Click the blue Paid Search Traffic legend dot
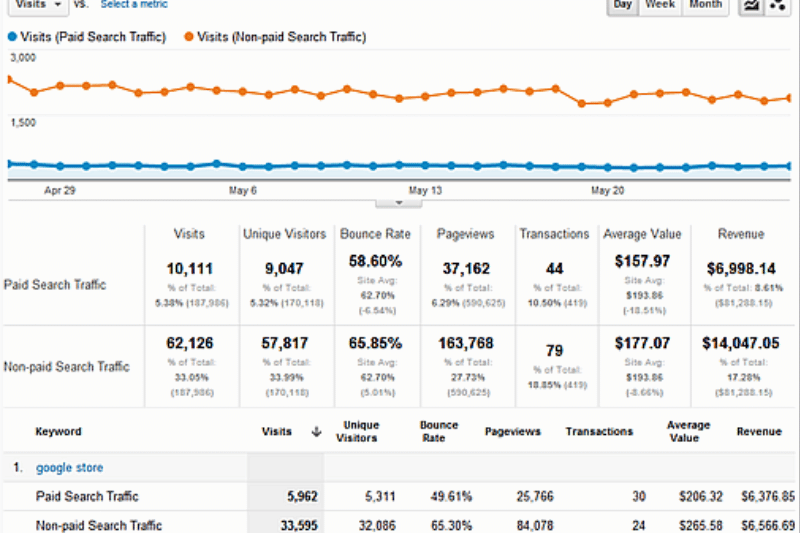The height and width of the screenshot is (533, 800). pos(12,37)
